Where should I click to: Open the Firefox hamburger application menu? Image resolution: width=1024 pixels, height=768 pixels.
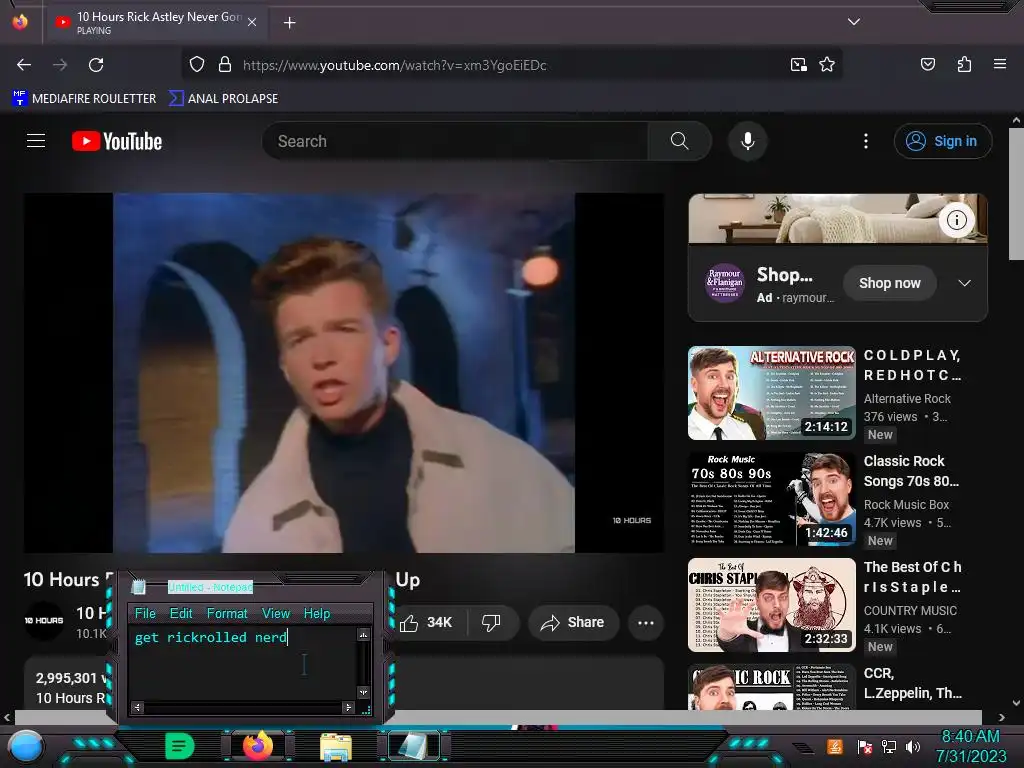coord(1000,64)
